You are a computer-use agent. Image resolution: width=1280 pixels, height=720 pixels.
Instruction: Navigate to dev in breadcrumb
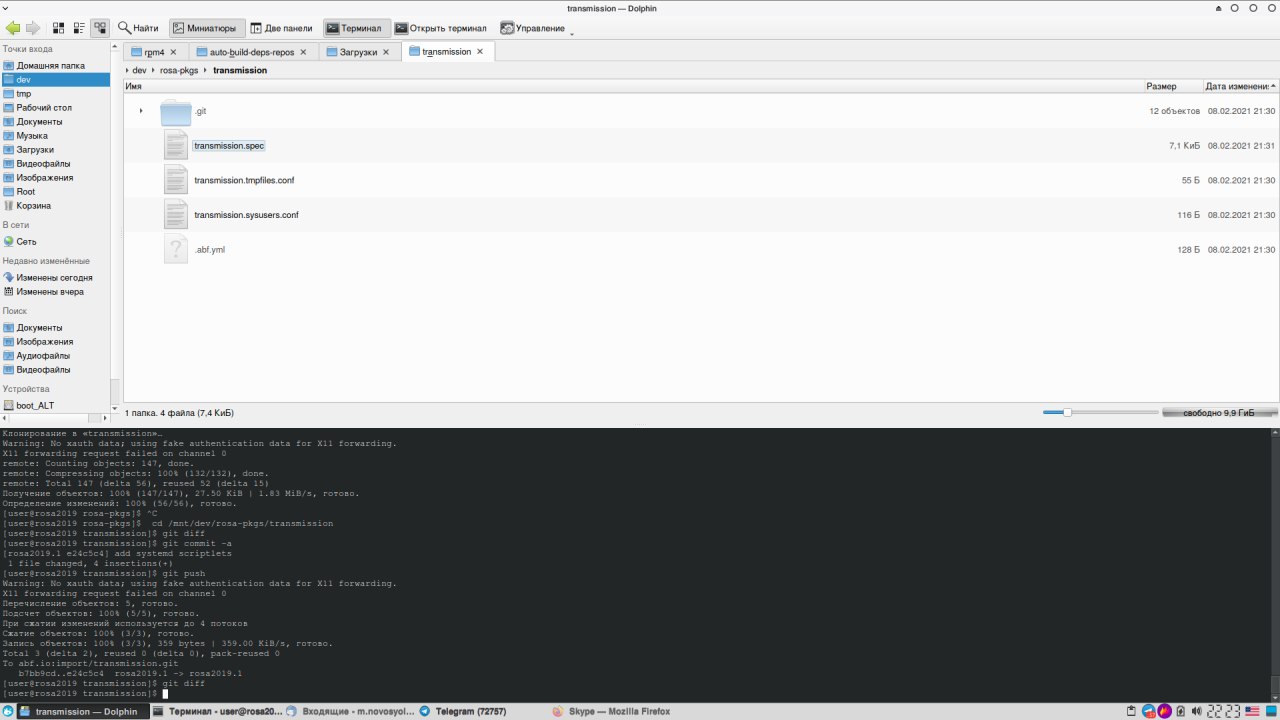coord(139,71)
